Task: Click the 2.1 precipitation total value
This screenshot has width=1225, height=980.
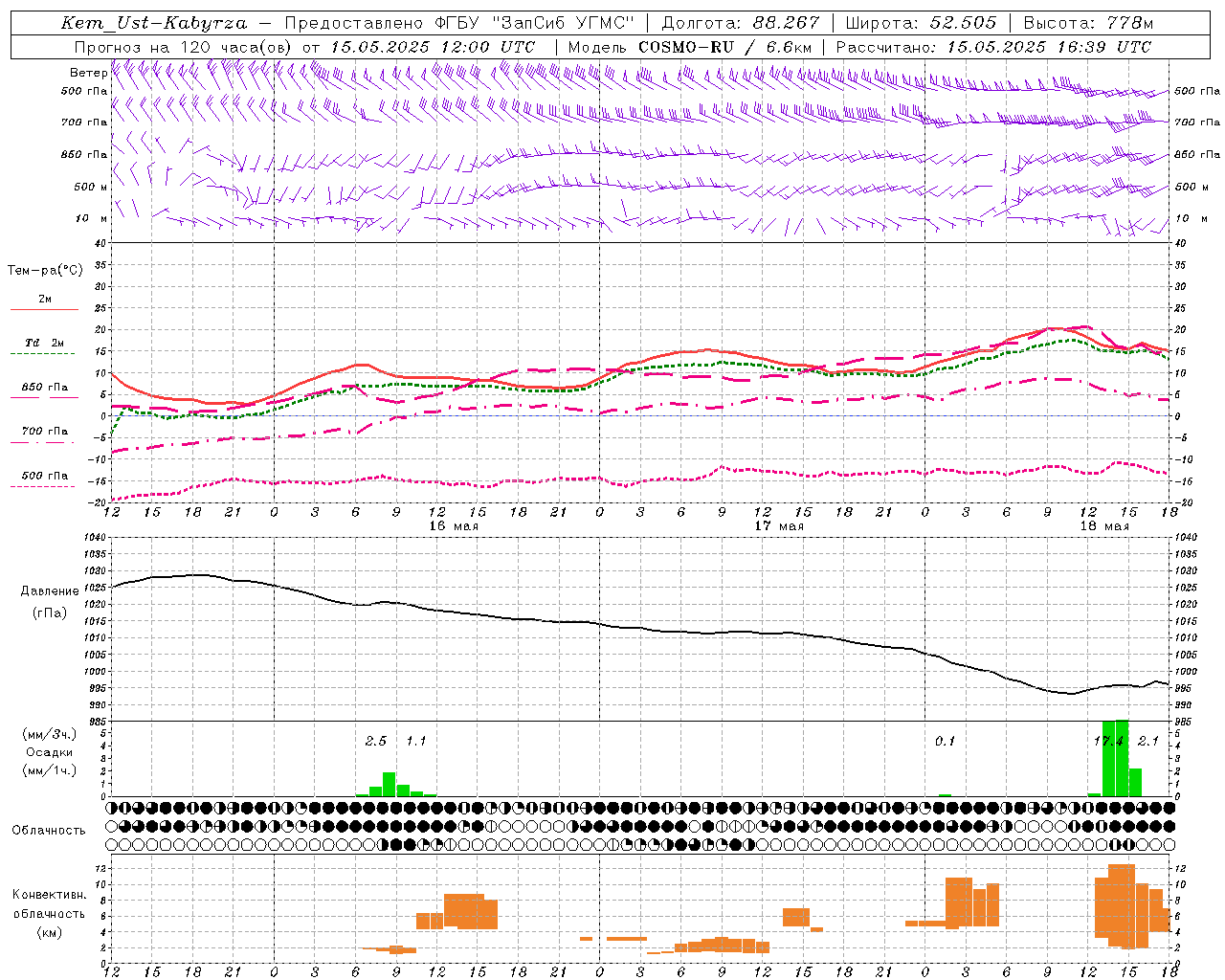Action: pos(1148,741)
